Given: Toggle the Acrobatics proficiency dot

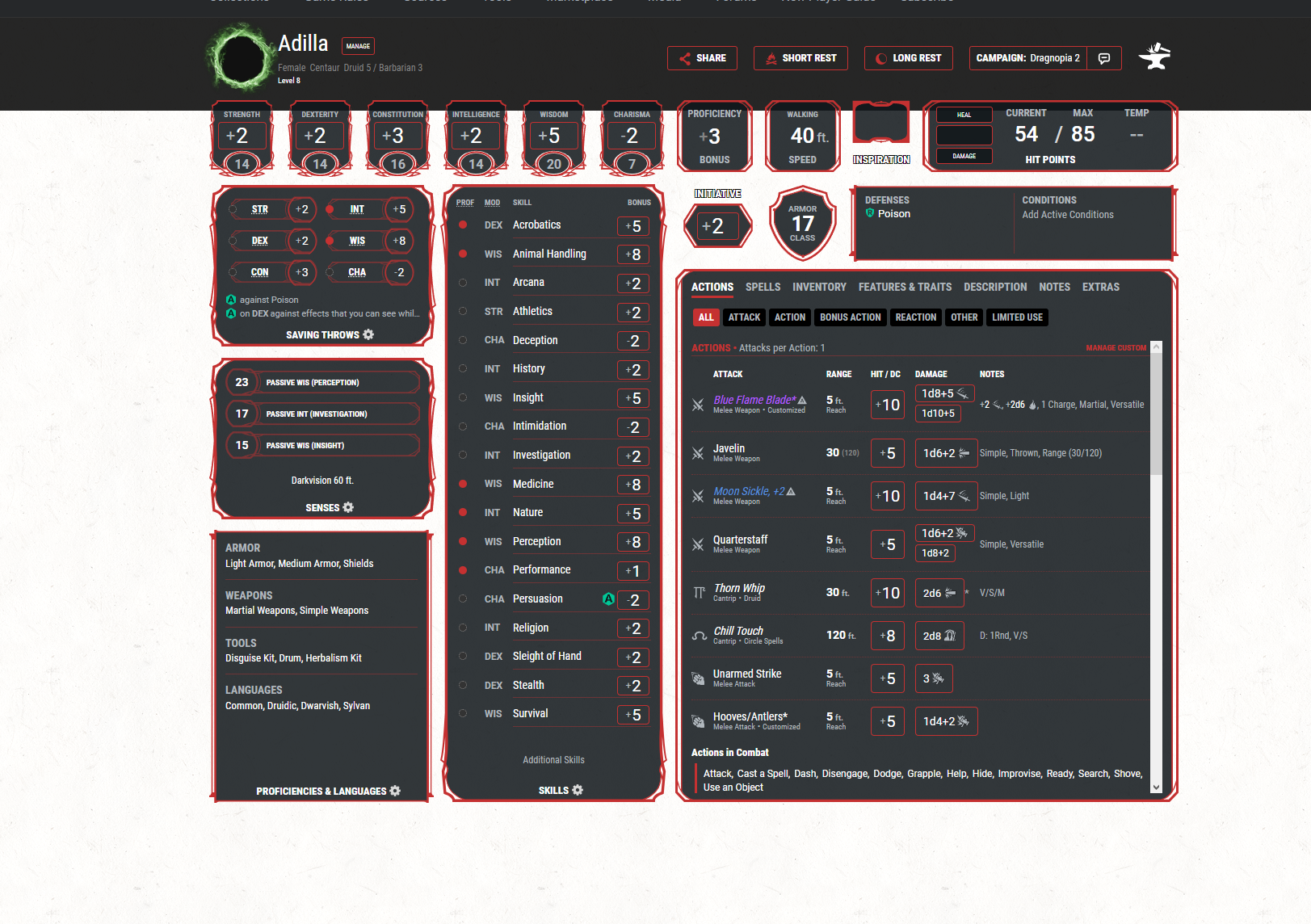Looking at the screenshot, I should (463, 225).
